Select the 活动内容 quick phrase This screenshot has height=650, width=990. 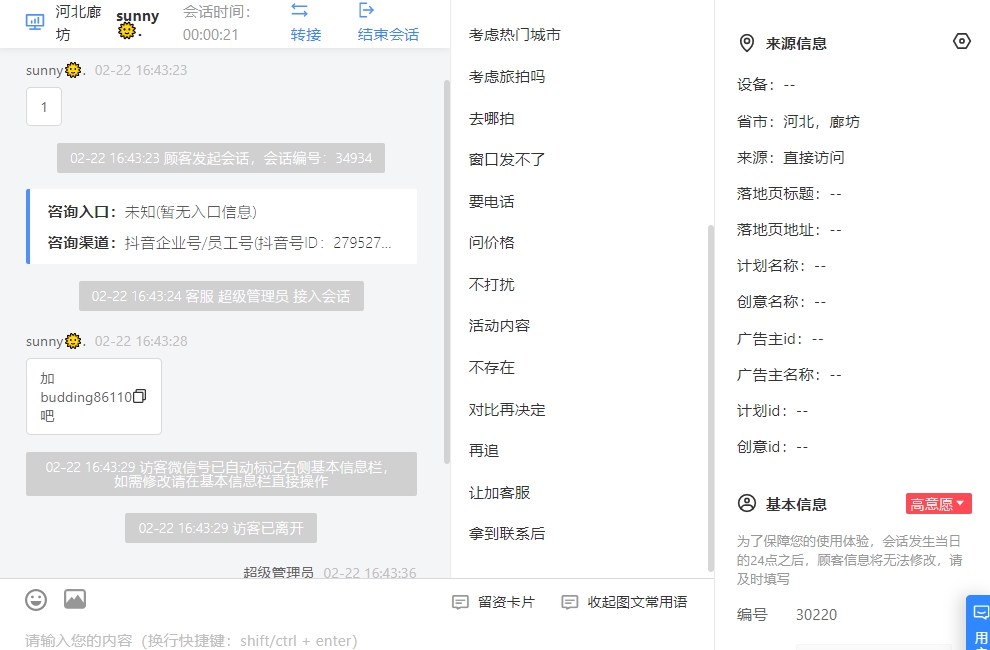(499, 326)
